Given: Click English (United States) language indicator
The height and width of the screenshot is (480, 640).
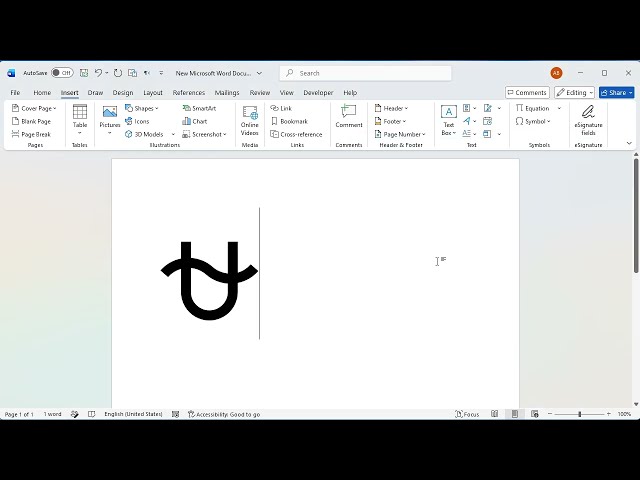Looking at the screenshot, I should (133, 414).
